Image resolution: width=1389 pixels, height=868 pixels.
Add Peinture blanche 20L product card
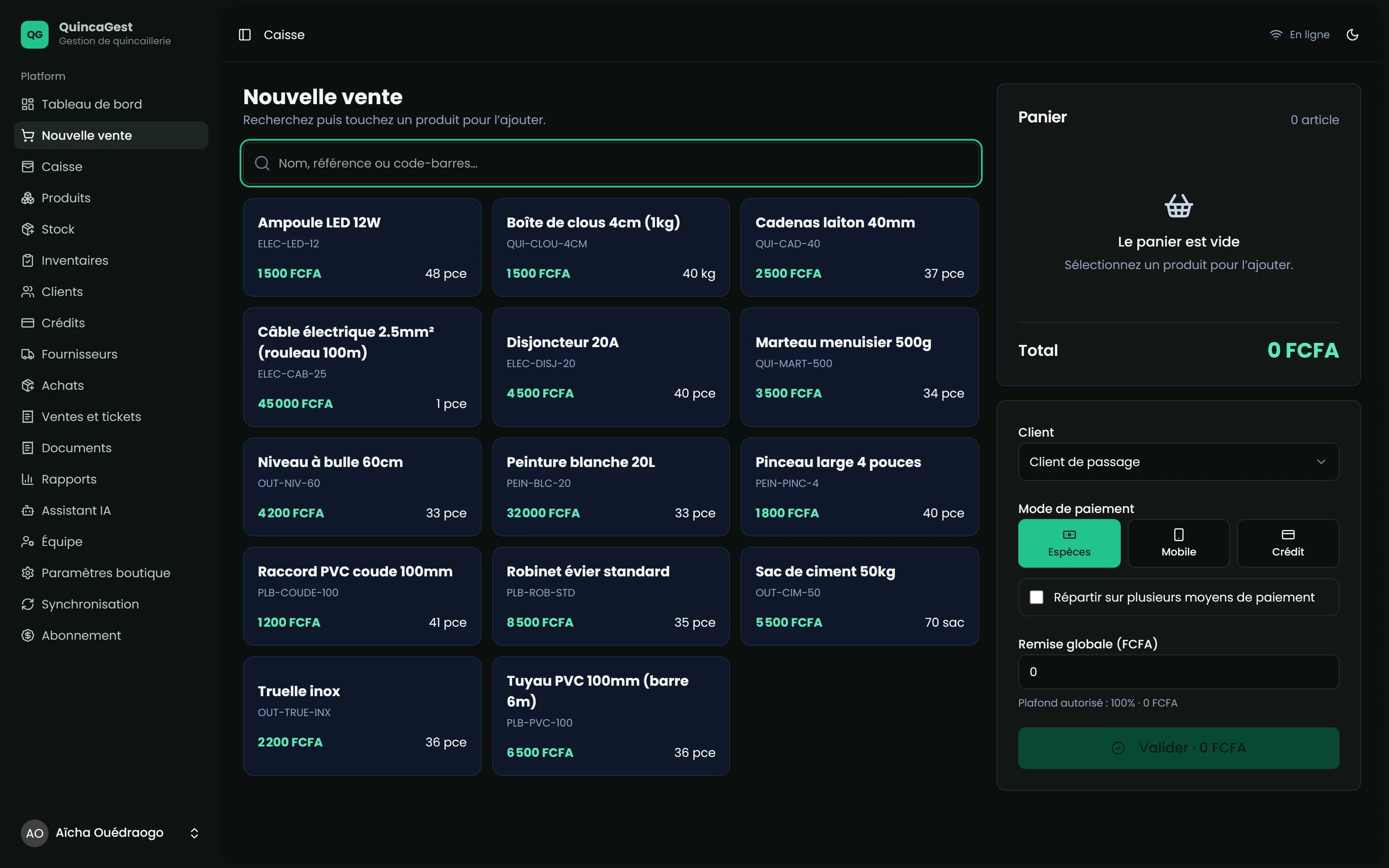coord(611,487)
